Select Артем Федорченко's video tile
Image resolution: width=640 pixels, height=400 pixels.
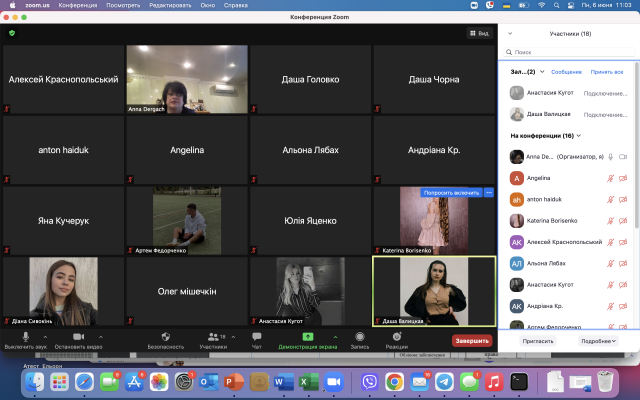(187, 220)
